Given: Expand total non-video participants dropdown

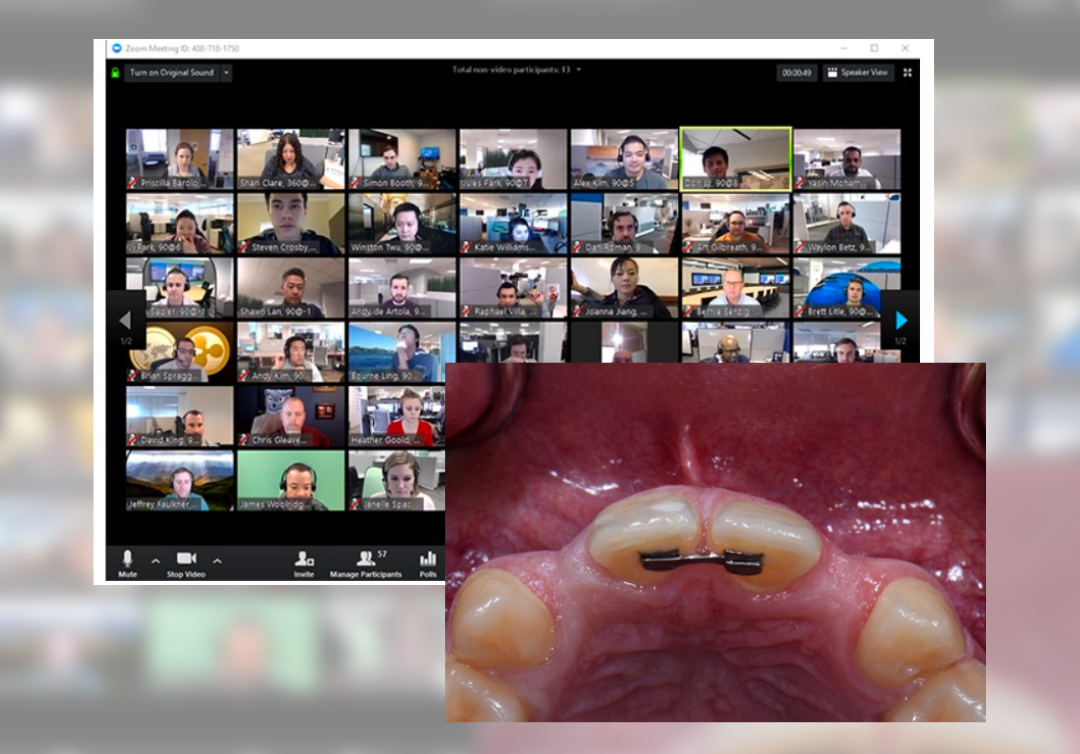Looking at the screenshot, I should pyautogui.click(x=578, y=70).
